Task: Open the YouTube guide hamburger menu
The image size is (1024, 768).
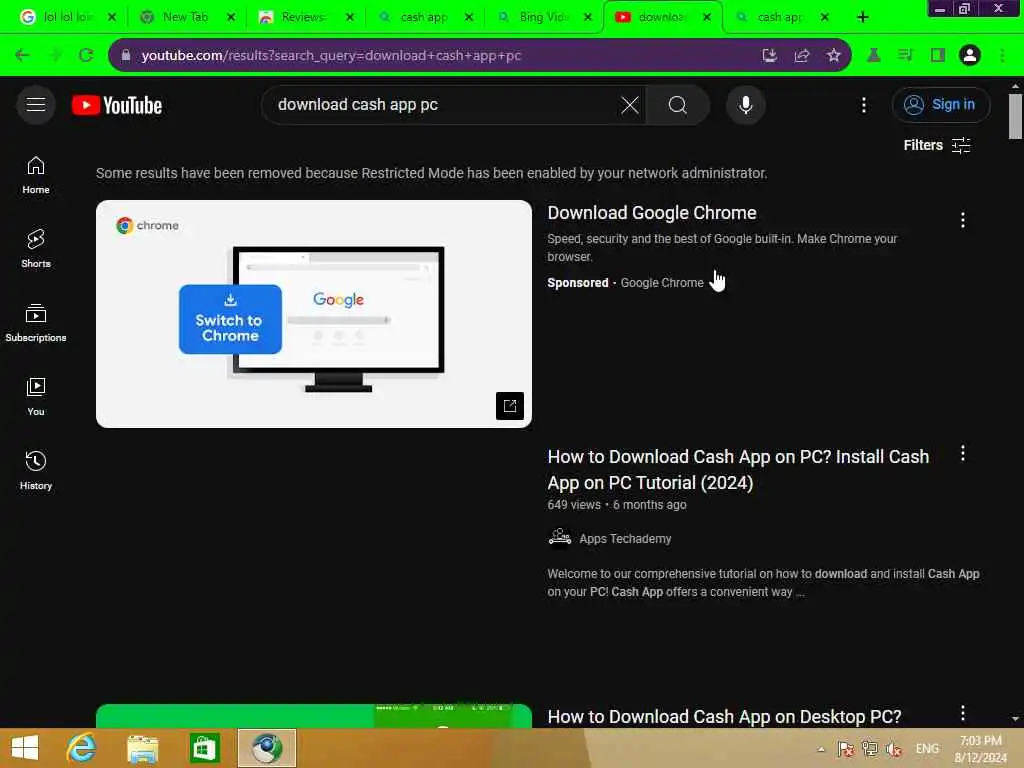Action: click(x=36, y=104)
